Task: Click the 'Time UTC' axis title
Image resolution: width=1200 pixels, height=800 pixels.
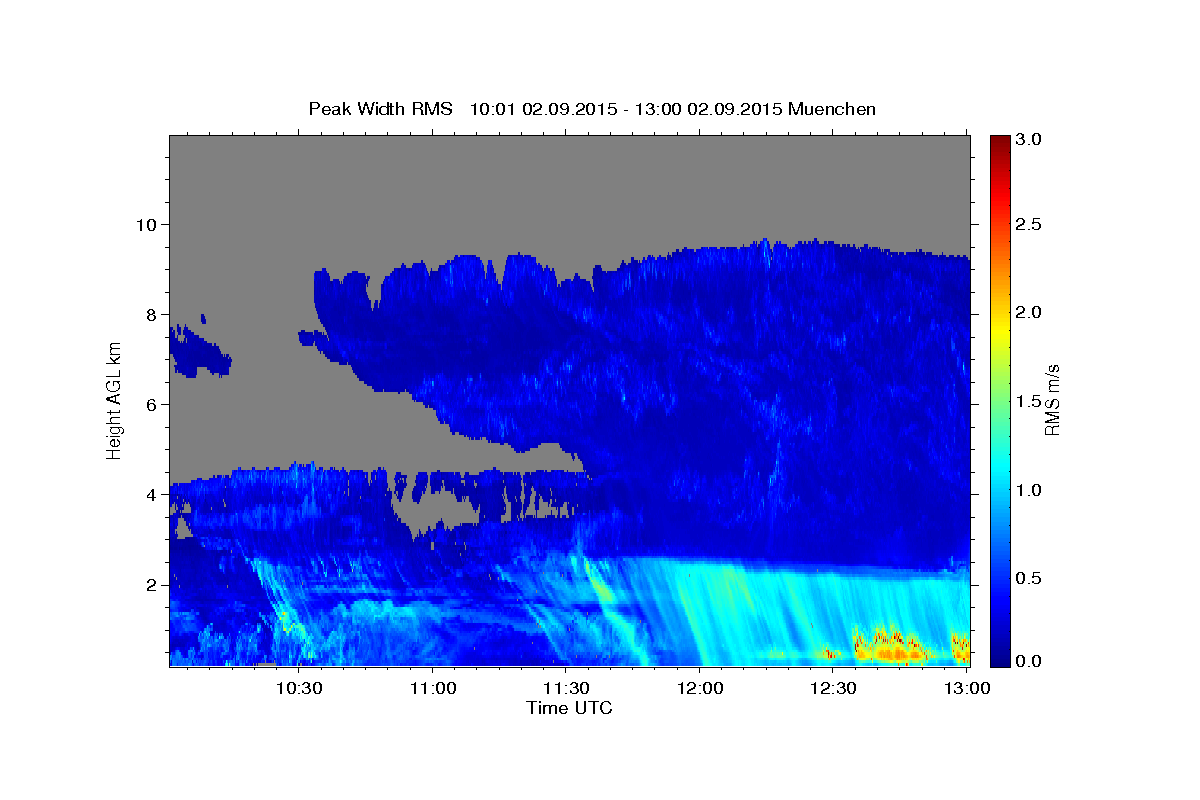Action: [x=569, y=708]
